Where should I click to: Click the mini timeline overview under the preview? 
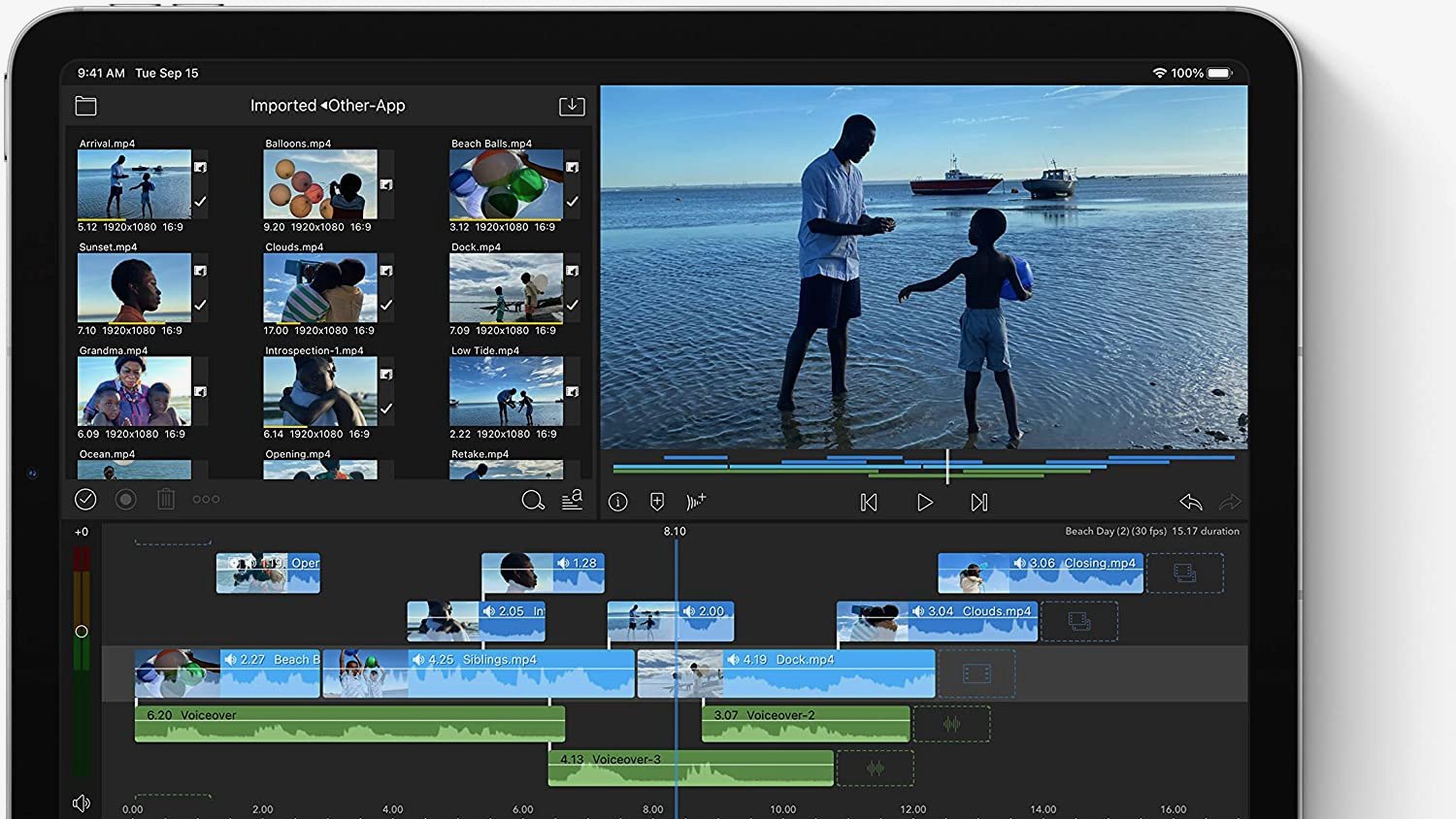[924, 466]
